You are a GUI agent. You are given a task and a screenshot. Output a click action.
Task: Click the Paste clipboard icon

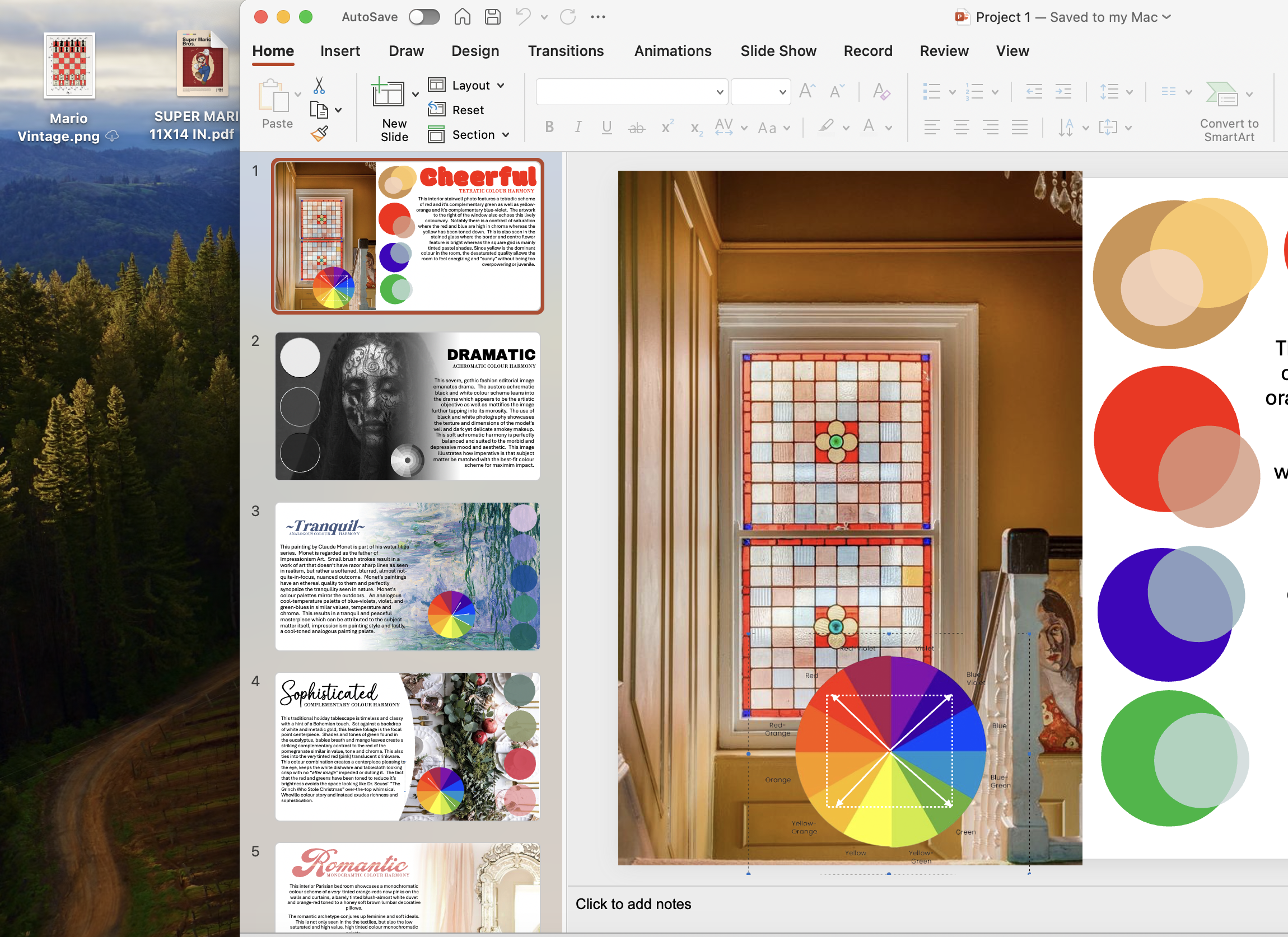[274, 95]
